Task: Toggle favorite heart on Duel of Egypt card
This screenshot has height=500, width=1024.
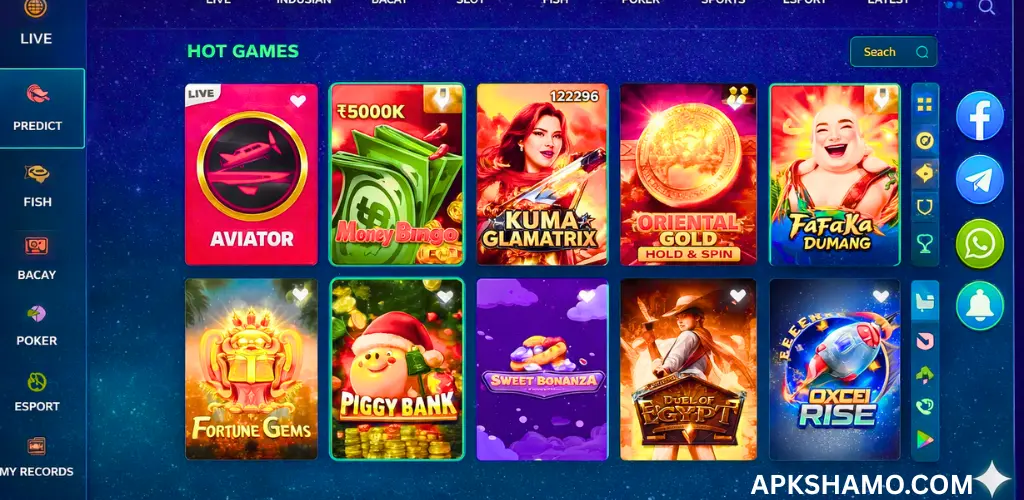Action: 737,296
